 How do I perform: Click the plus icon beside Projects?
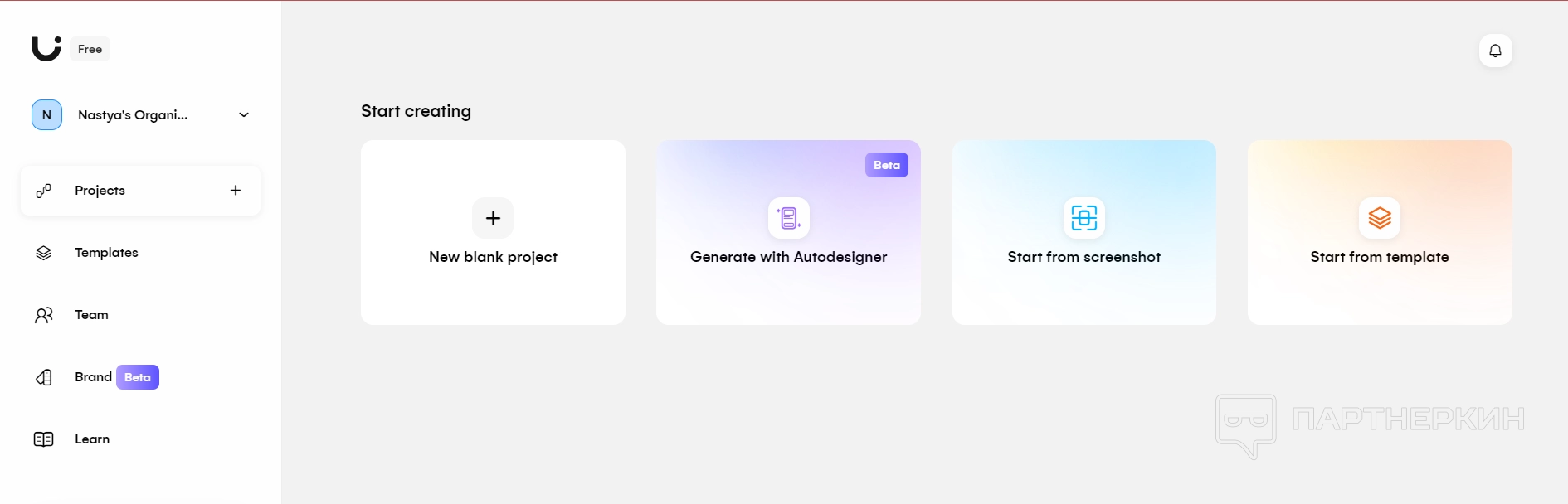236,191
